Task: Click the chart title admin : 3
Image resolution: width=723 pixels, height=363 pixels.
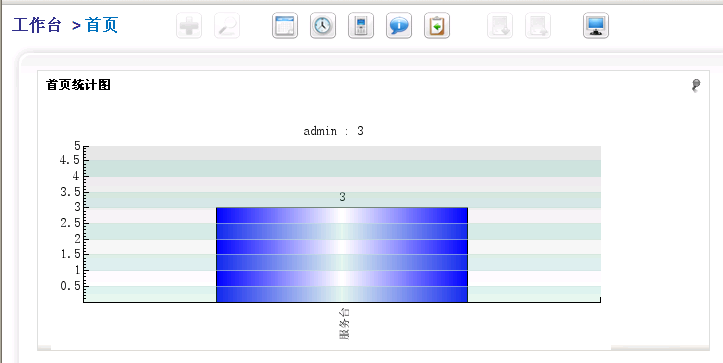Action: tap(333, 131)
